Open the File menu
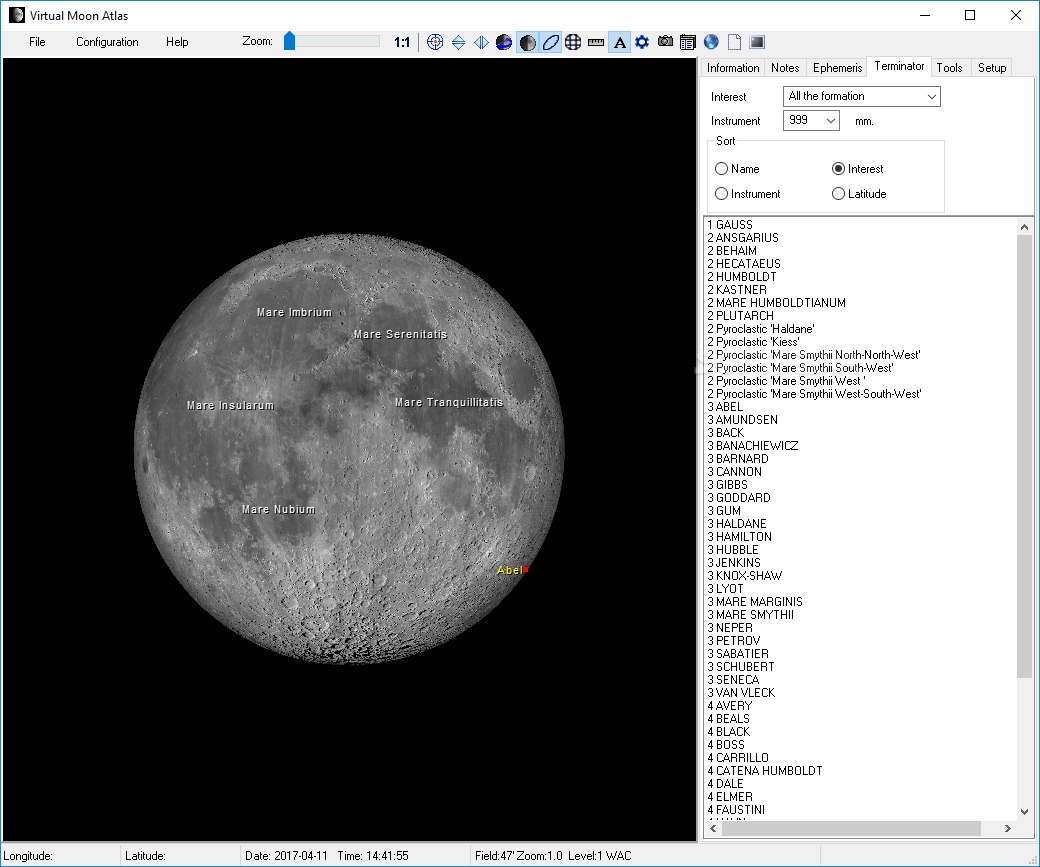The width and height of the screenshot is (1040, 867). tap(37, 42)
